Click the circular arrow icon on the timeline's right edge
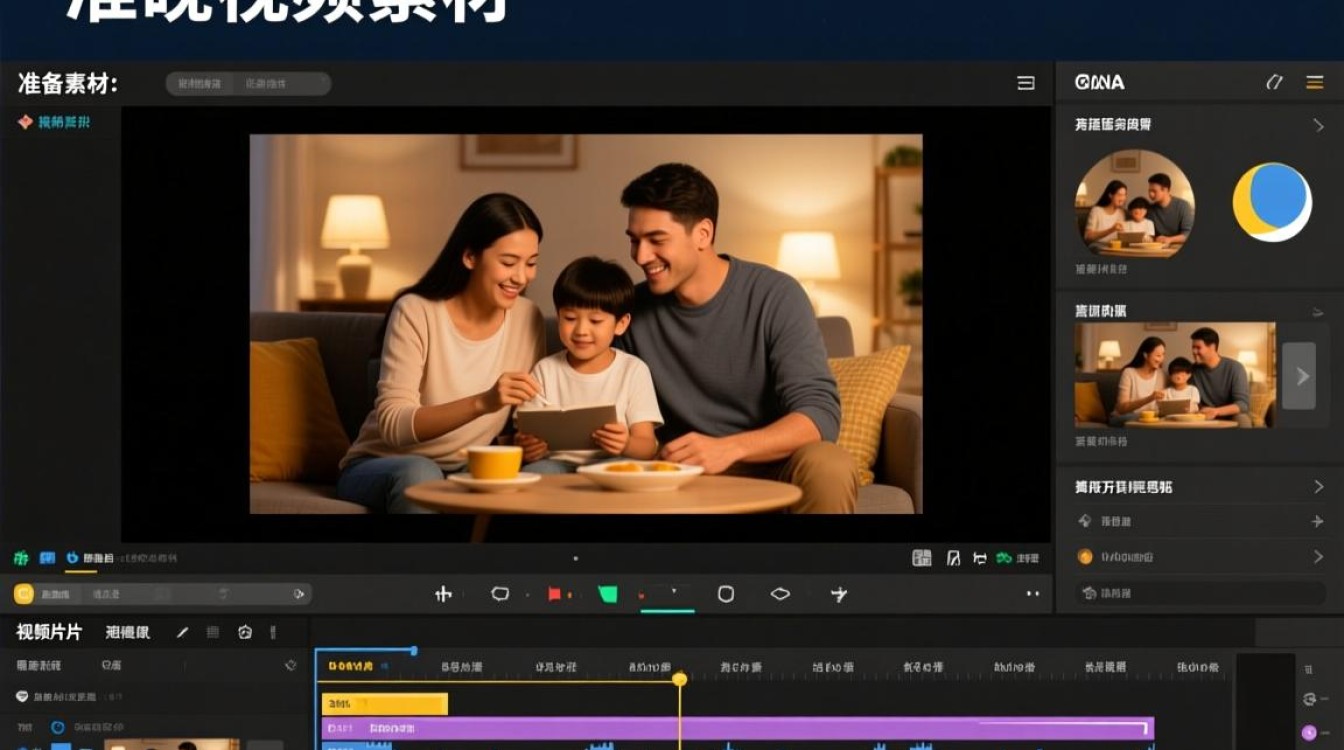Image resolution: width=1344 pixels, height=750 pixels. 1310,699
